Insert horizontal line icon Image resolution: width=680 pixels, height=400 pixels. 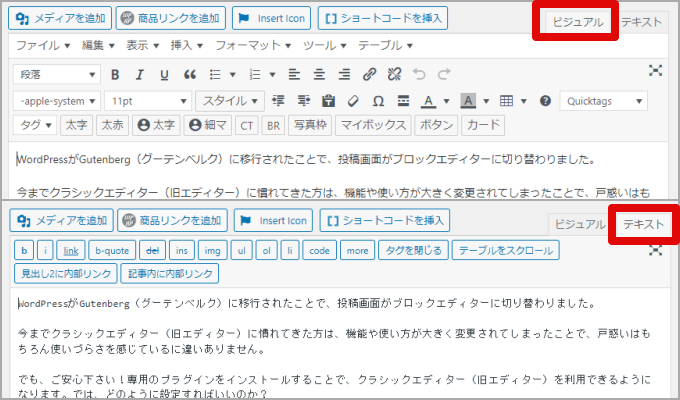point(403,101)
